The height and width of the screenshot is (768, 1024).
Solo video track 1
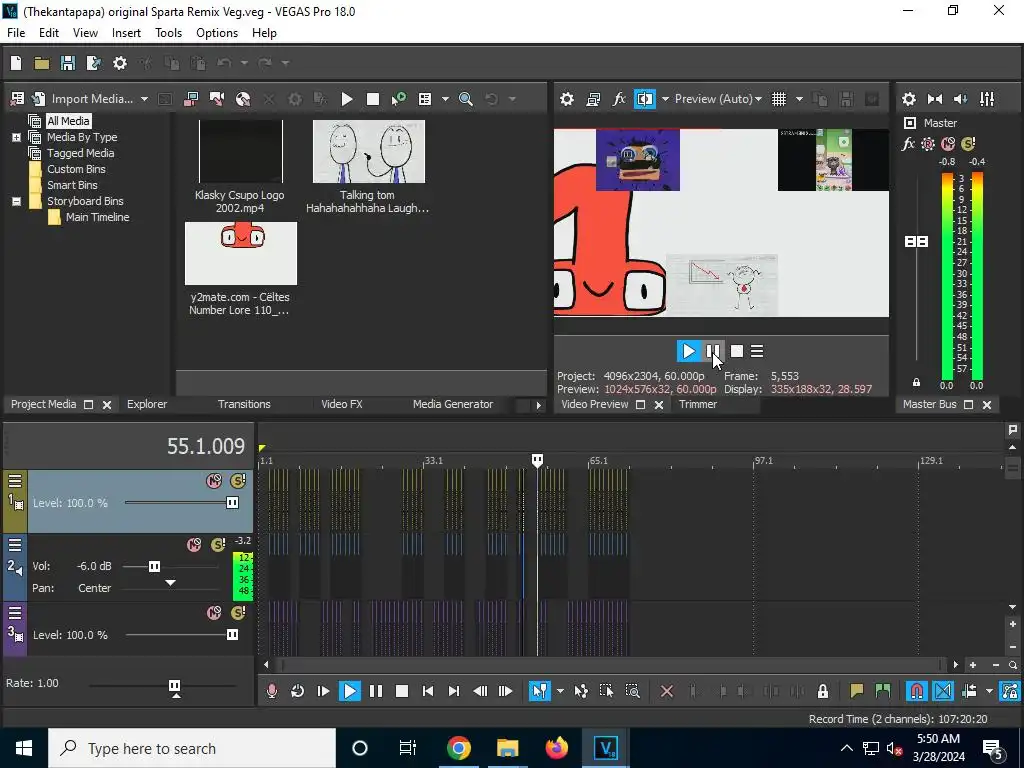pos(238,481)
